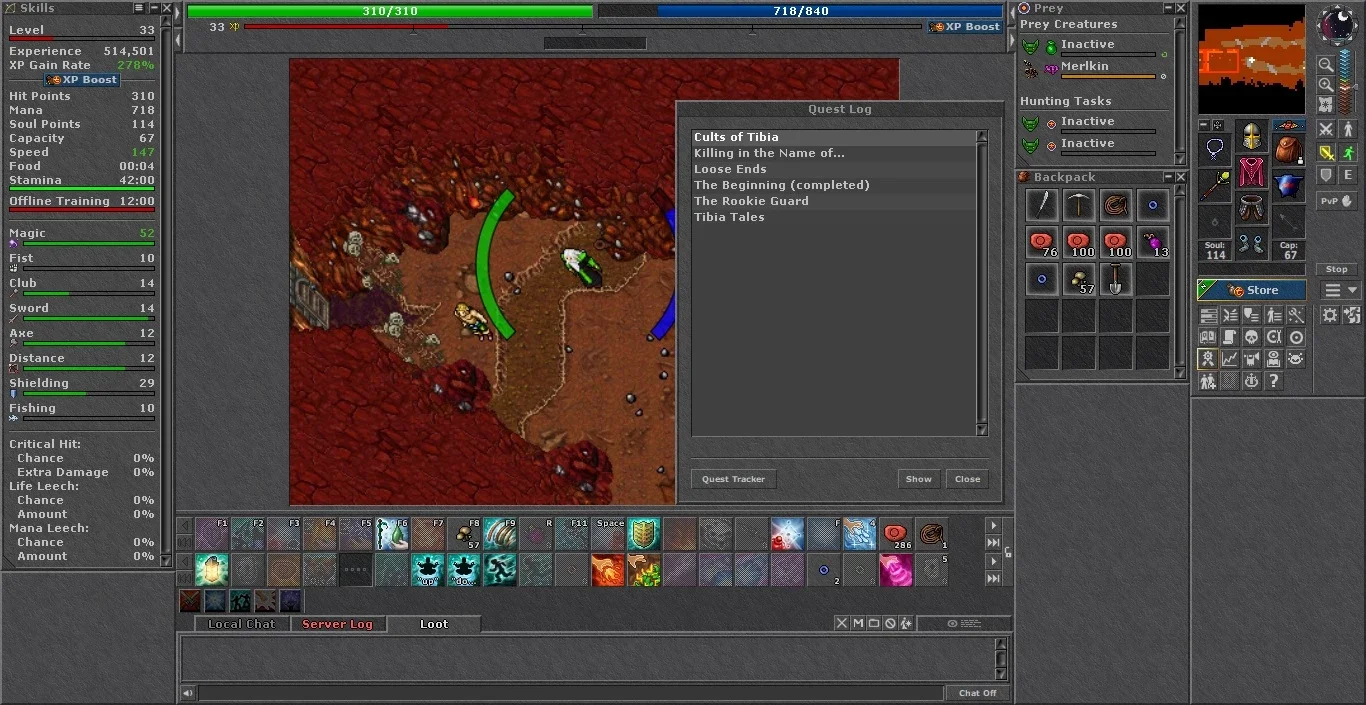Click the chat text input field
This screenshot has height=705, width=1366.
570,693
